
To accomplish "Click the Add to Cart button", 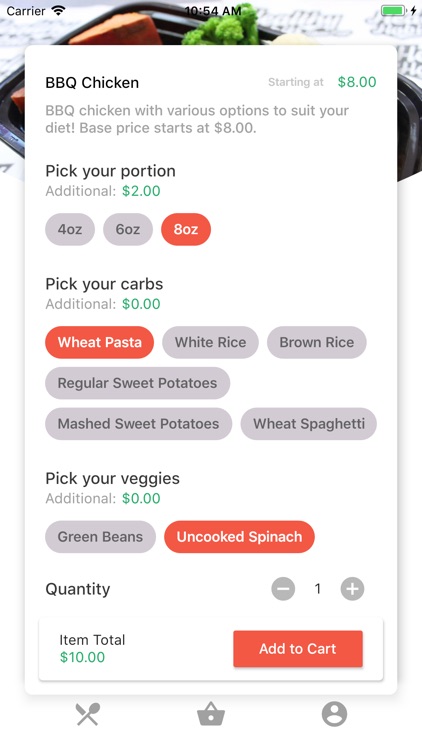I will [298, 649].
